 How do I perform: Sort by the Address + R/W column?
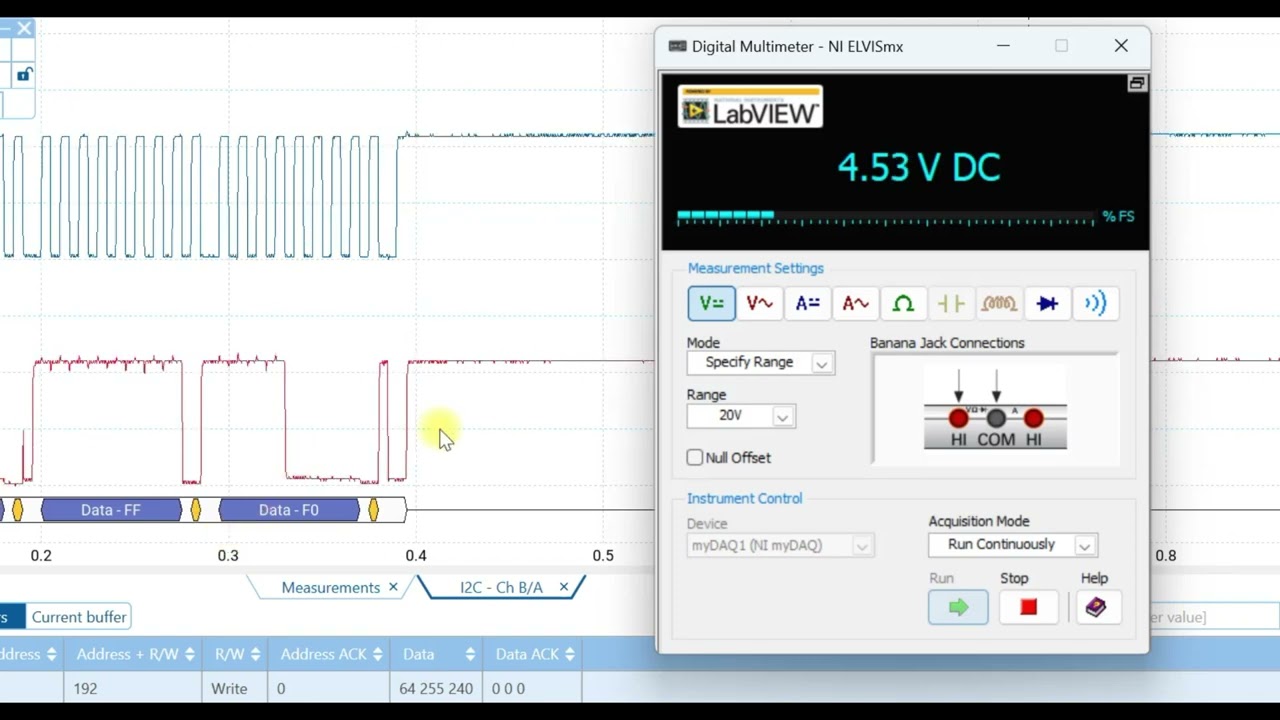[x=135, y=654]
